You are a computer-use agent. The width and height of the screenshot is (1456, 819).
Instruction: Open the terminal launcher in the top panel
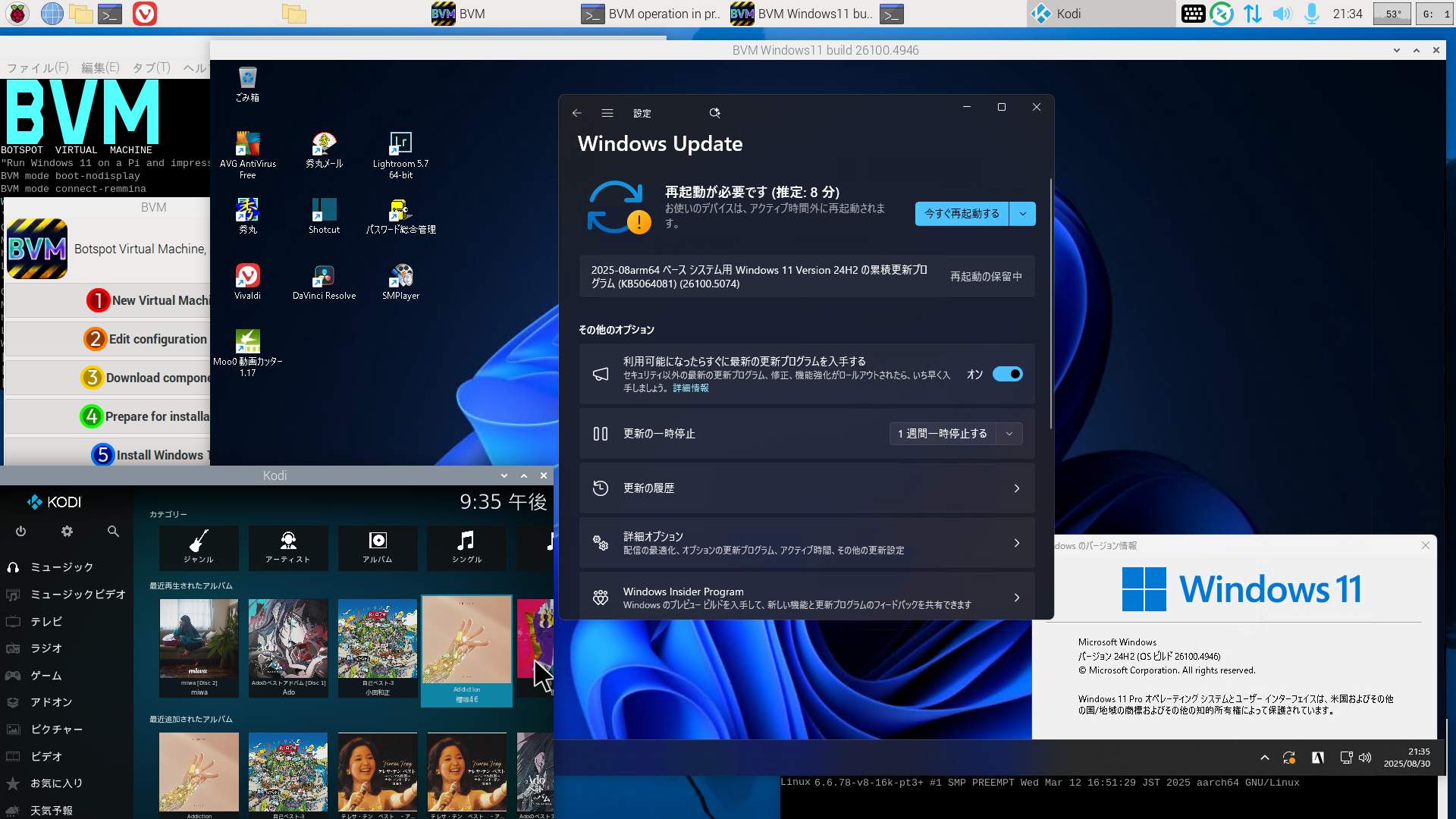coord(111,14)
